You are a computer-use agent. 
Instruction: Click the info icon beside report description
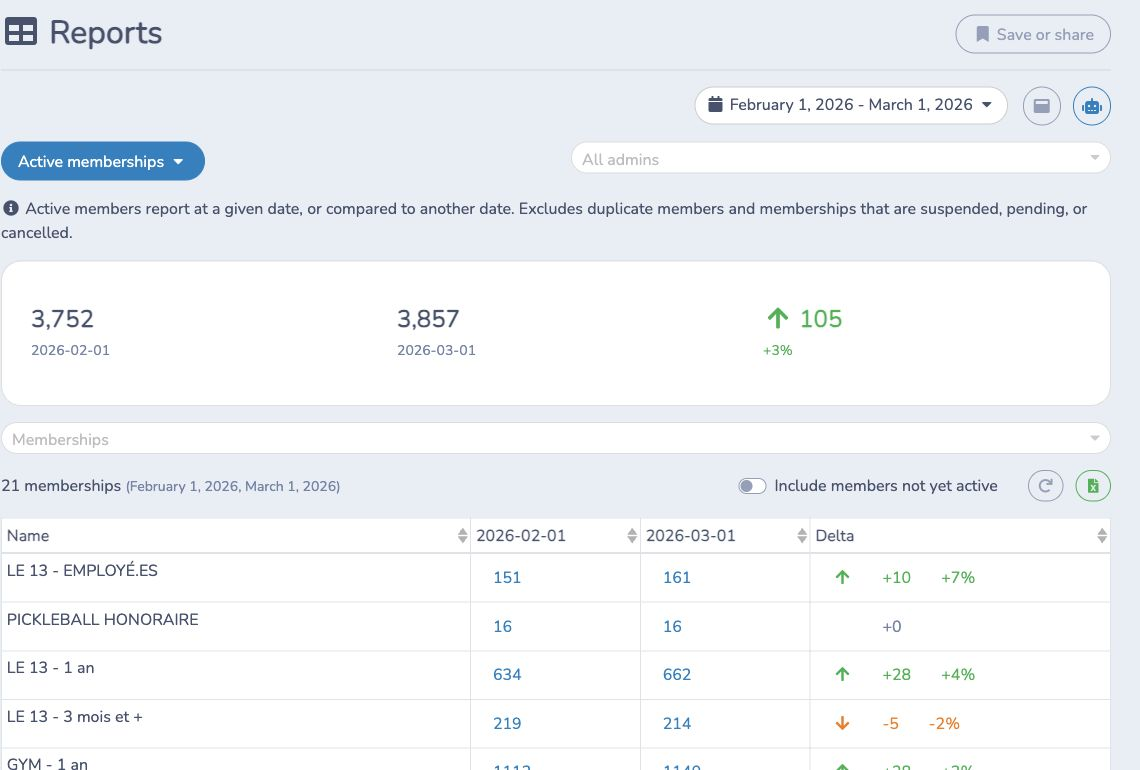tap(11, 209)
